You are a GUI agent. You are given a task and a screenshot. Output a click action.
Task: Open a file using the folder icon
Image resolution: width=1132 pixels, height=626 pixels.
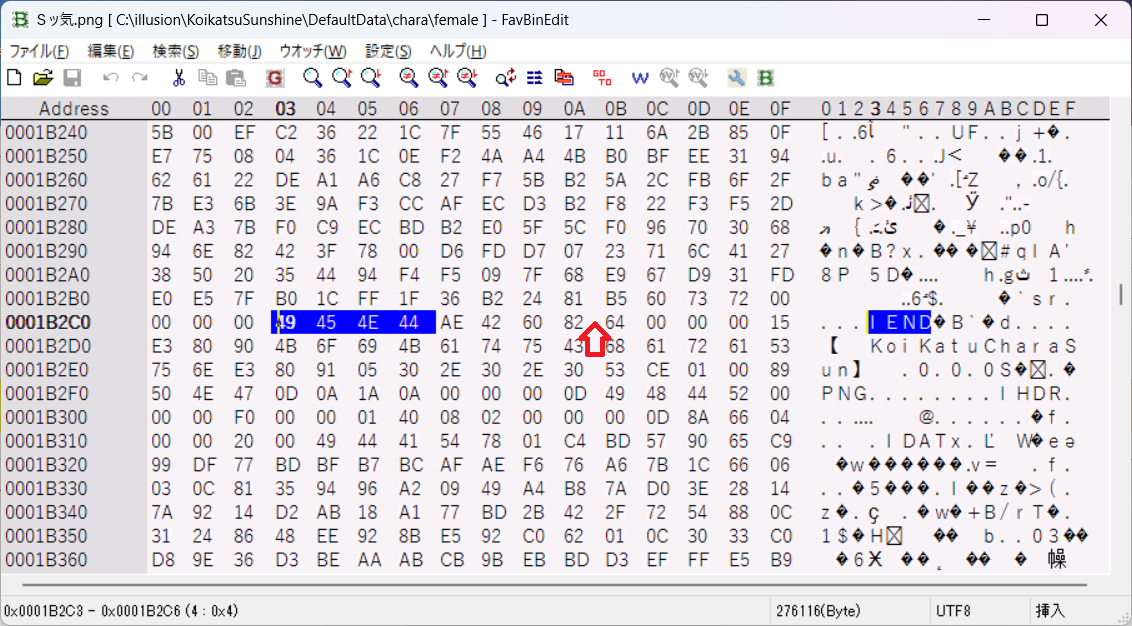pyautogui.click(x=43, y=77)
